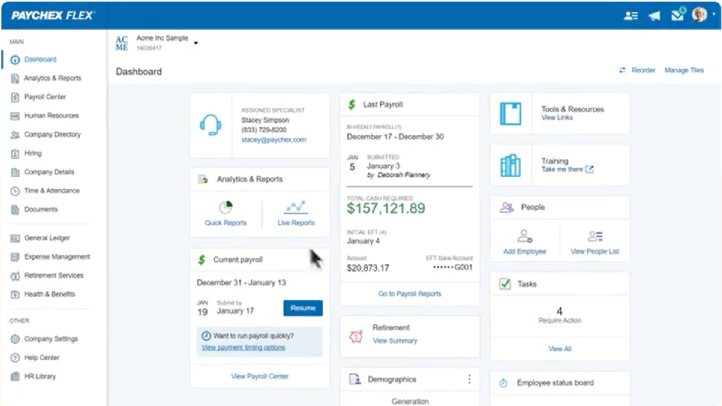Go to Dashboard in the sidebar

(x=40, y=59)
